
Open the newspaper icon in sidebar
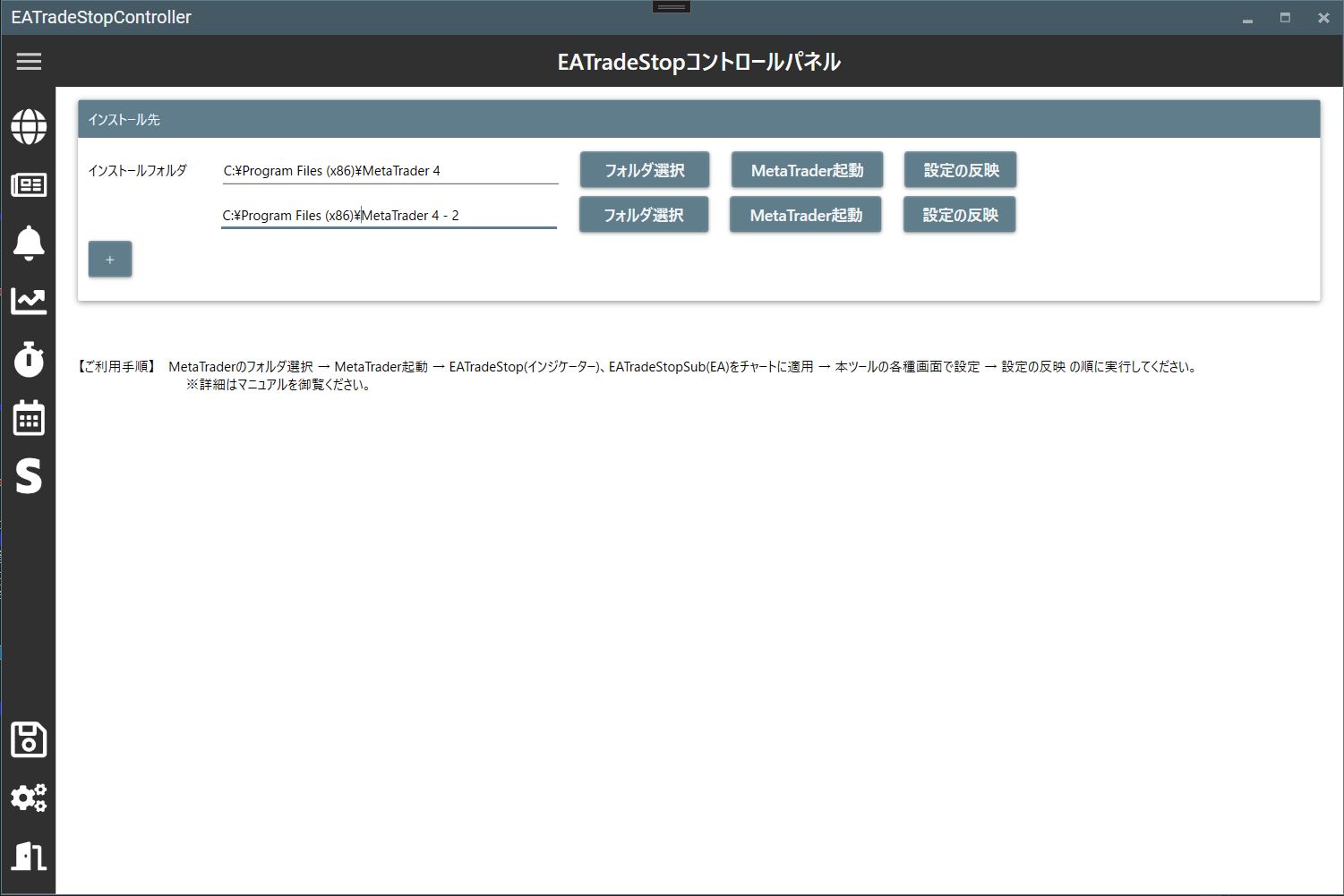(29, 185)
